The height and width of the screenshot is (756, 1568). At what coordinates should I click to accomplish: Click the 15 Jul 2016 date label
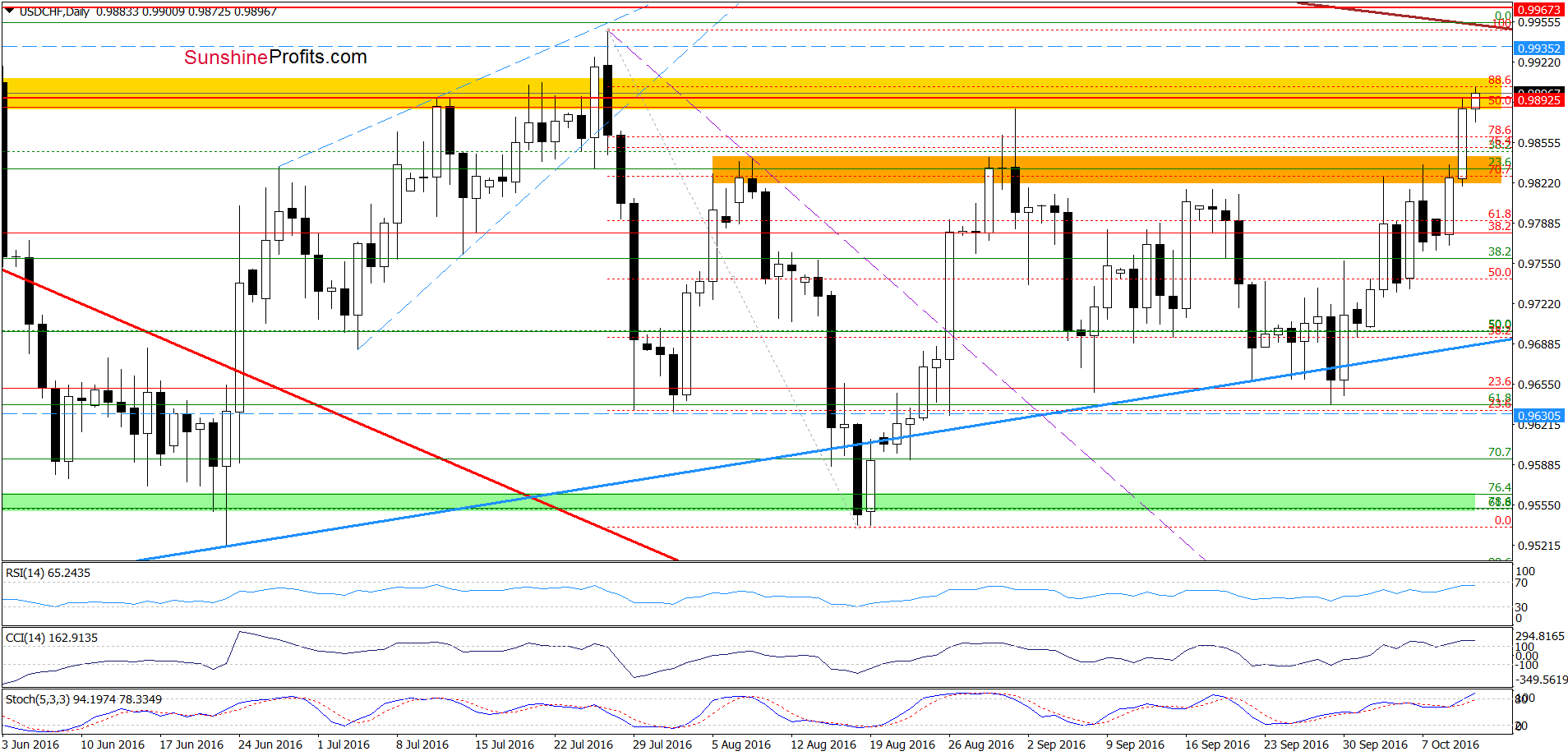(505, 744)
